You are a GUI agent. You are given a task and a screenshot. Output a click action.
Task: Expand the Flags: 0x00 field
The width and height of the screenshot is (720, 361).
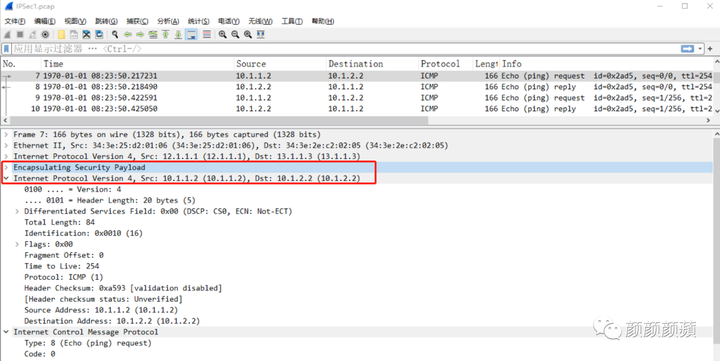click(x=17, y=244)
